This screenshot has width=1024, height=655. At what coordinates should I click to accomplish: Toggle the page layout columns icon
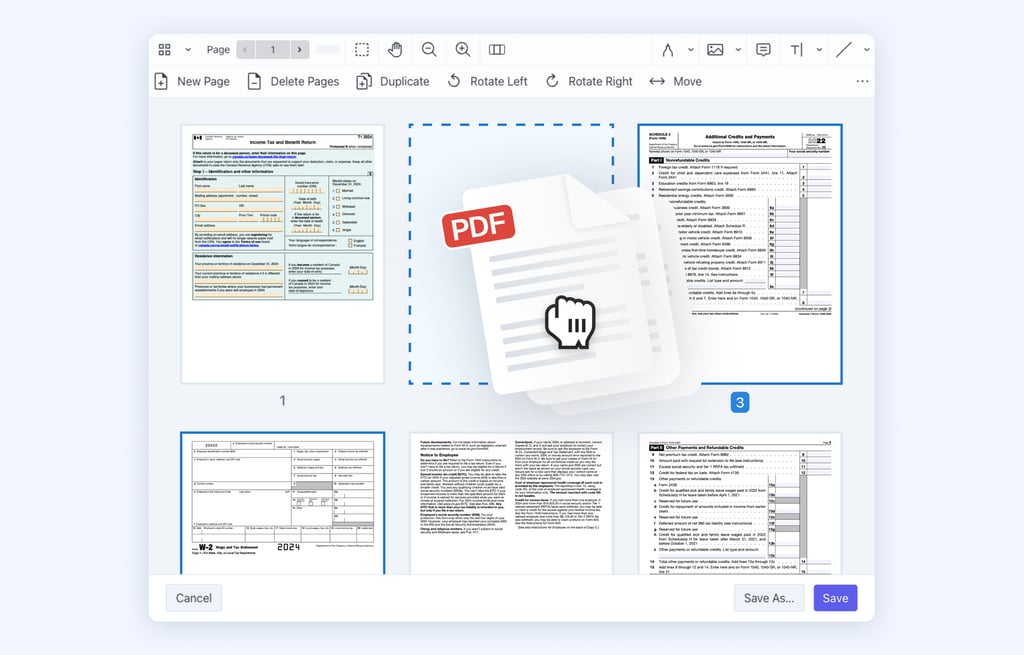pyautogui.click(x=497, y=49)
